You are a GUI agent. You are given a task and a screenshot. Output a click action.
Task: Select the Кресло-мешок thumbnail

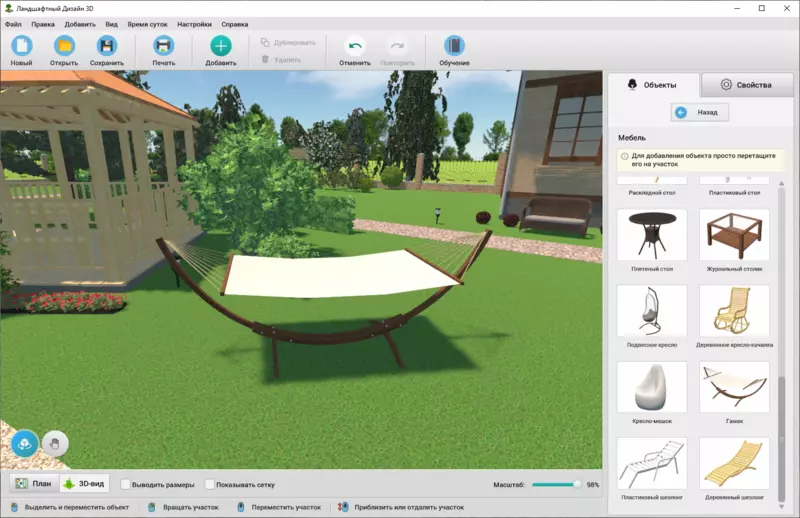(x=652, y=387)
